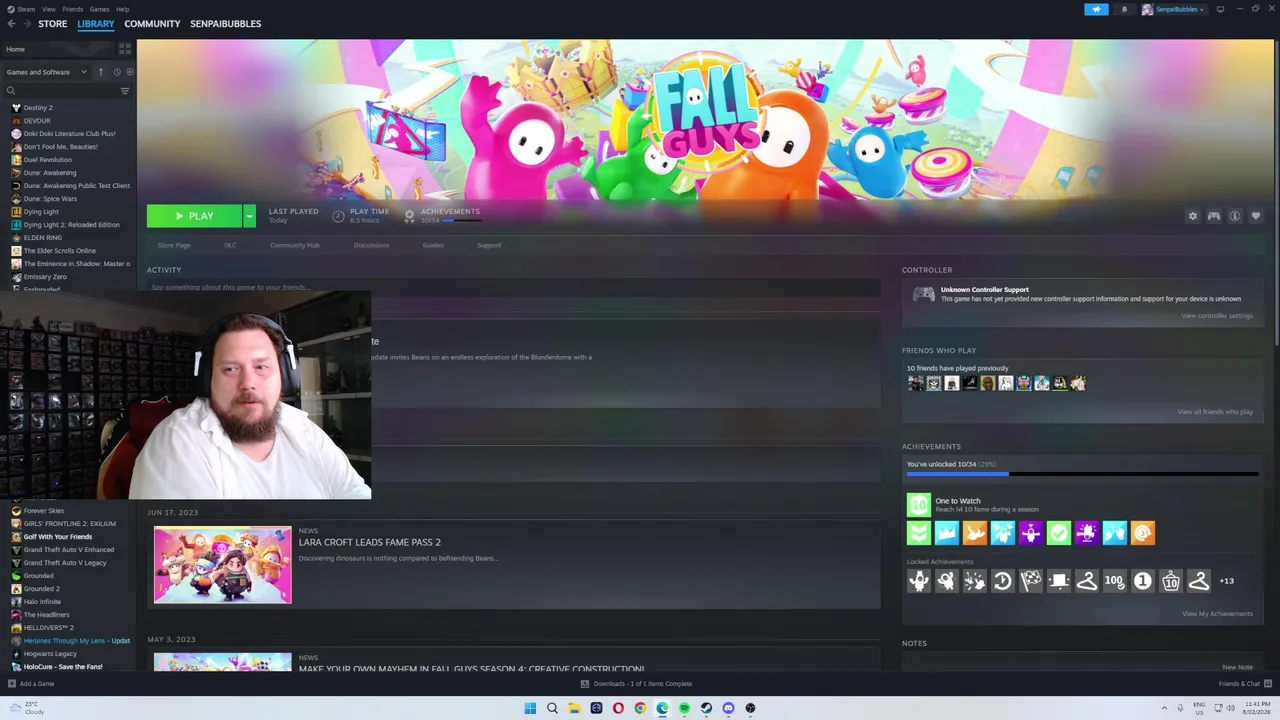Show the +13 more locked achievements
Viewport: 1280px width, 720px height.
click(1226, 581)
